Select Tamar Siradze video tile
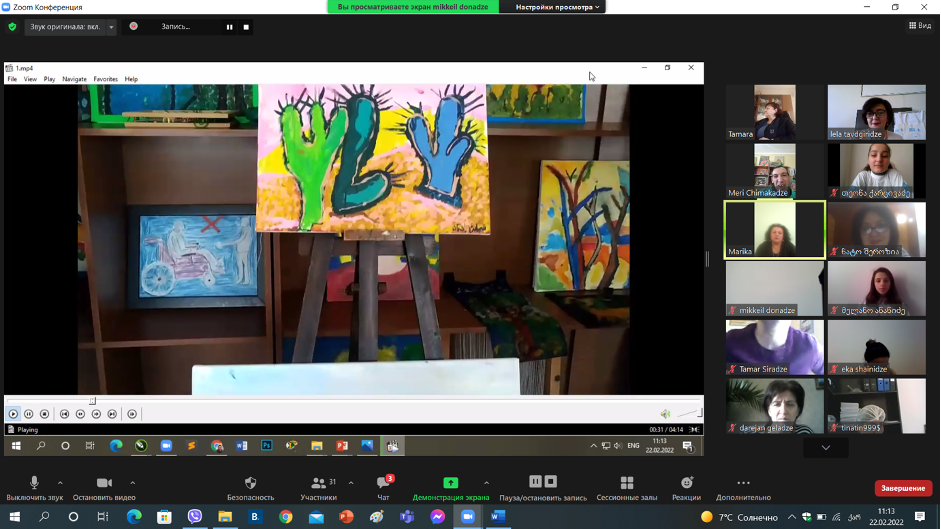Image resolution: width=941 pixels, height=529 pixels. pos(775,347)
